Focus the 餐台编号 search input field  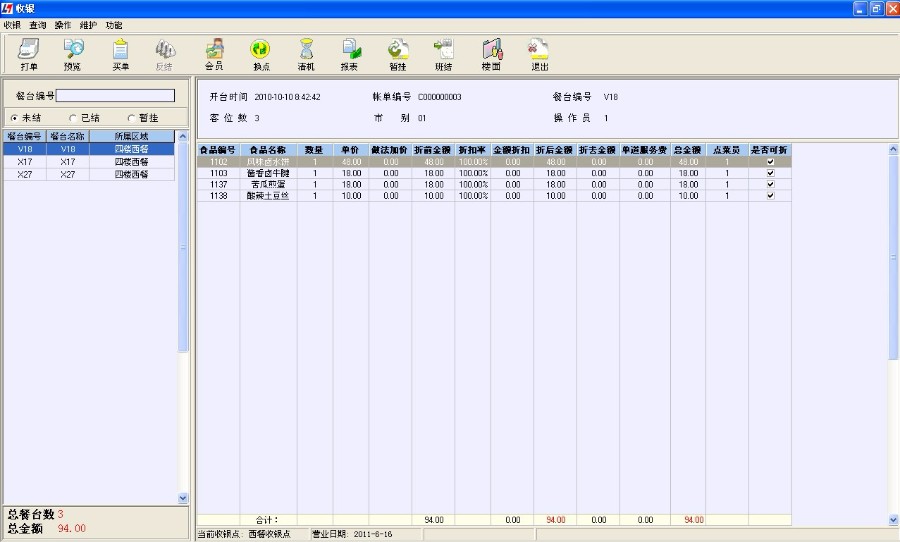[x=115, y=96]
